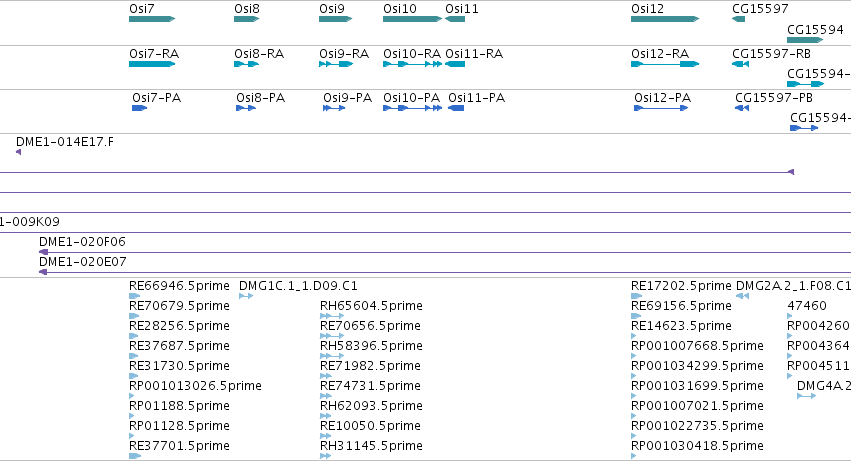Click the RE28256.5prime EST label
The width and height of the screenshot is (851, 461).
pyautogui.click(x=179, y=326)
